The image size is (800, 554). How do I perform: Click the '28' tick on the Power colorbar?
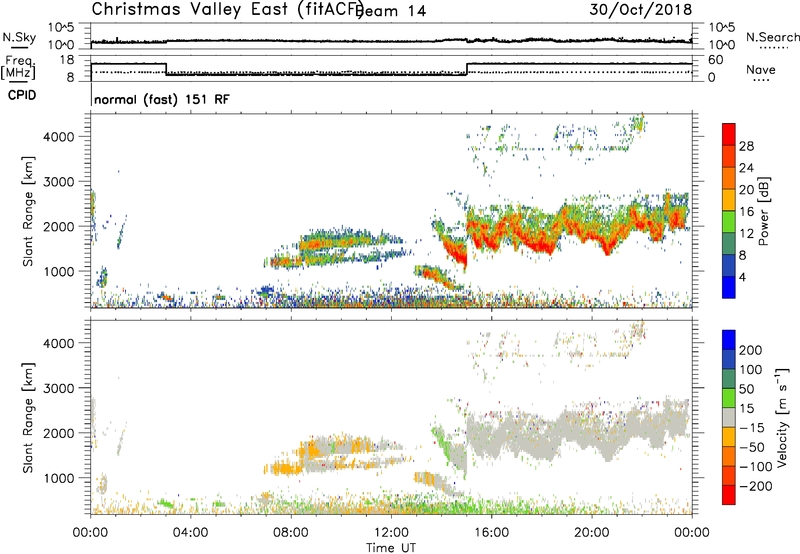point(746,146)
